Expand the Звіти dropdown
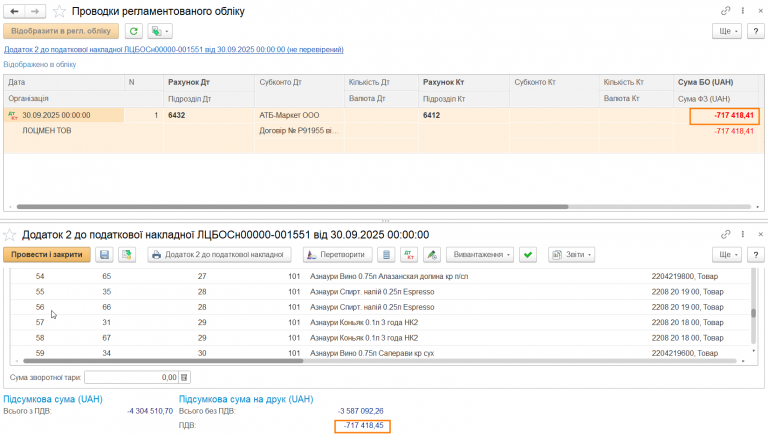This screenshot has height=435, width=768. pos(571,255)
